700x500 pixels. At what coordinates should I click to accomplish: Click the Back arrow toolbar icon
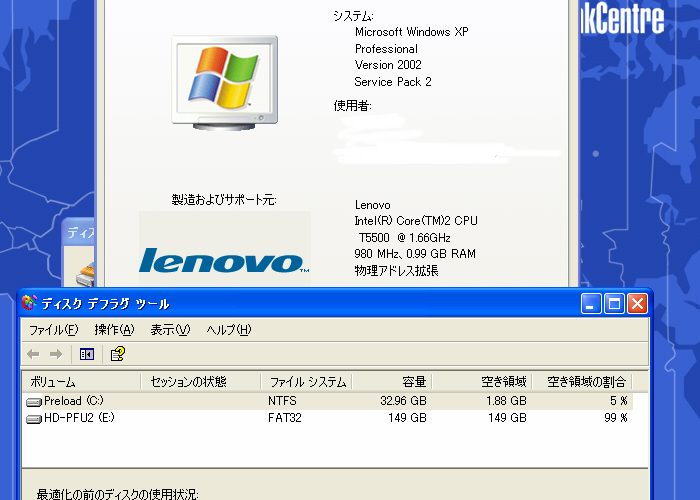tap(33, 354)
